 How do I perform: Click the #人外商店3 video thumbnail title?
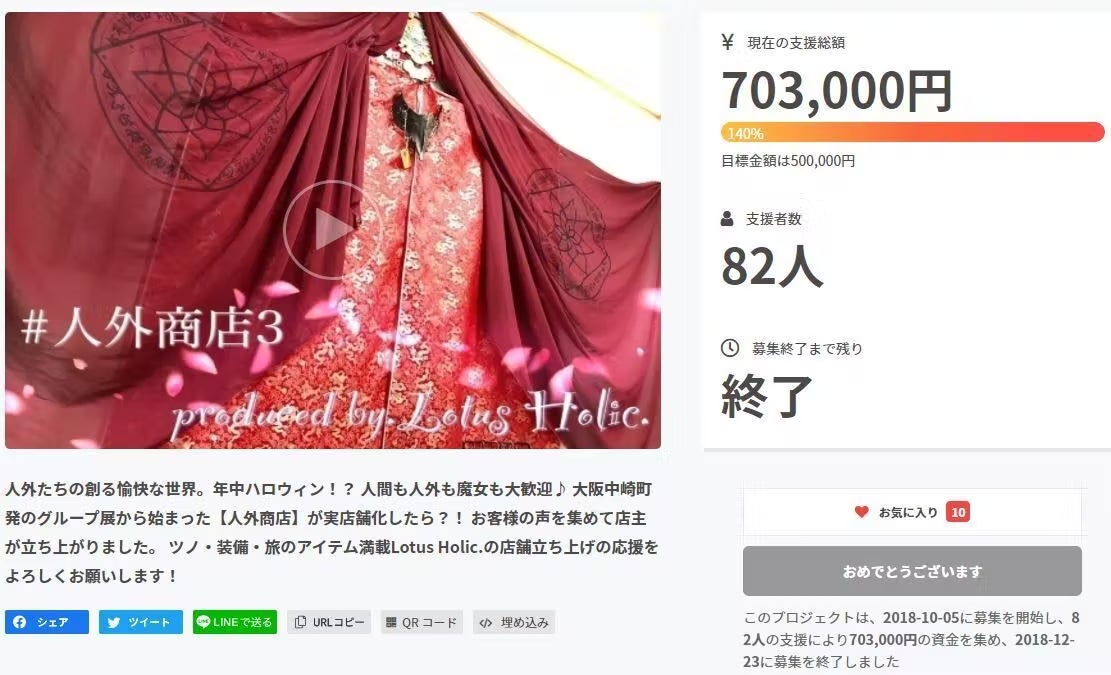[152, 329]
